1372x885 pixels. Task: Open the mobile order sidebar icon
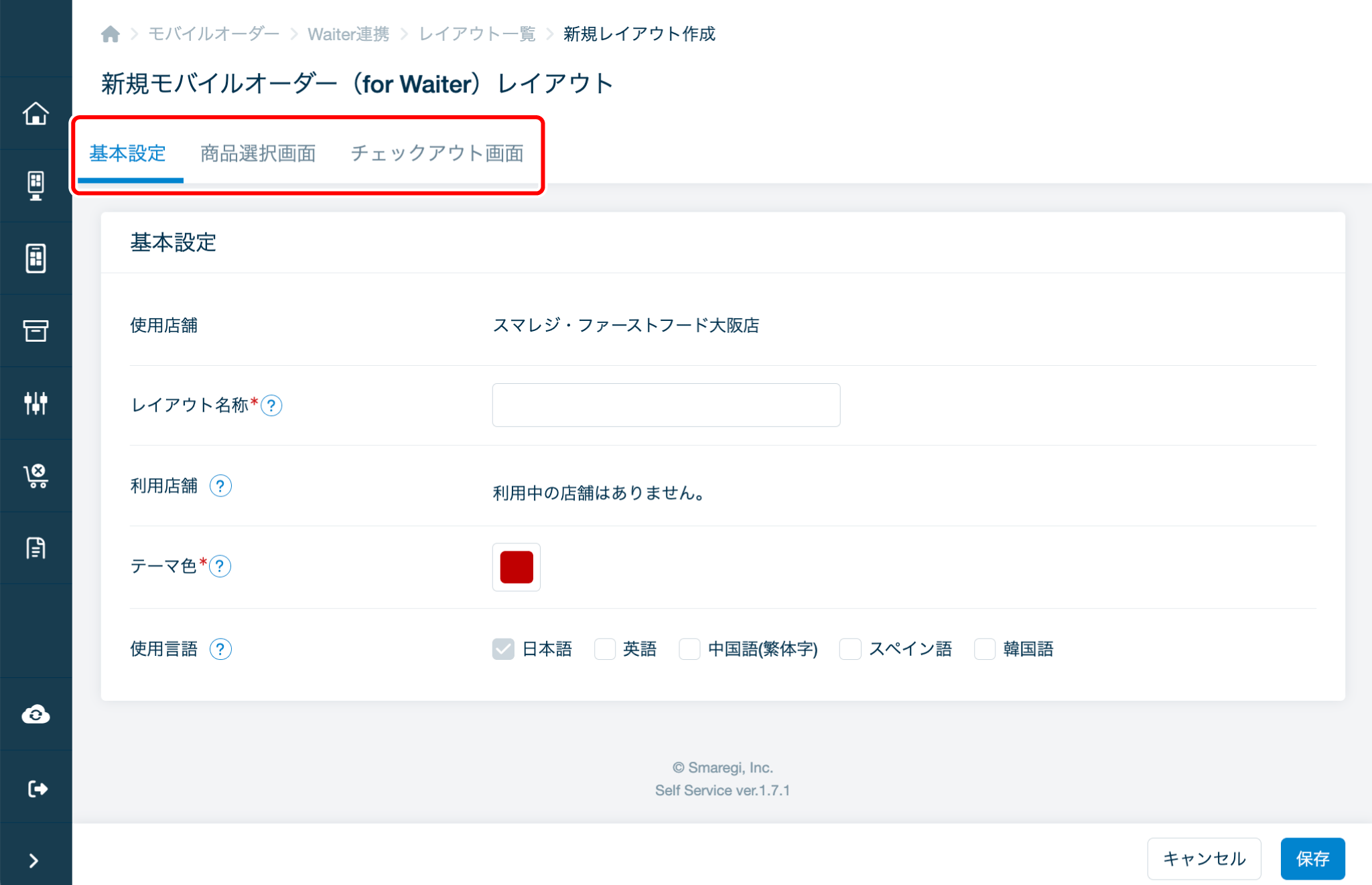pos(36,258)
